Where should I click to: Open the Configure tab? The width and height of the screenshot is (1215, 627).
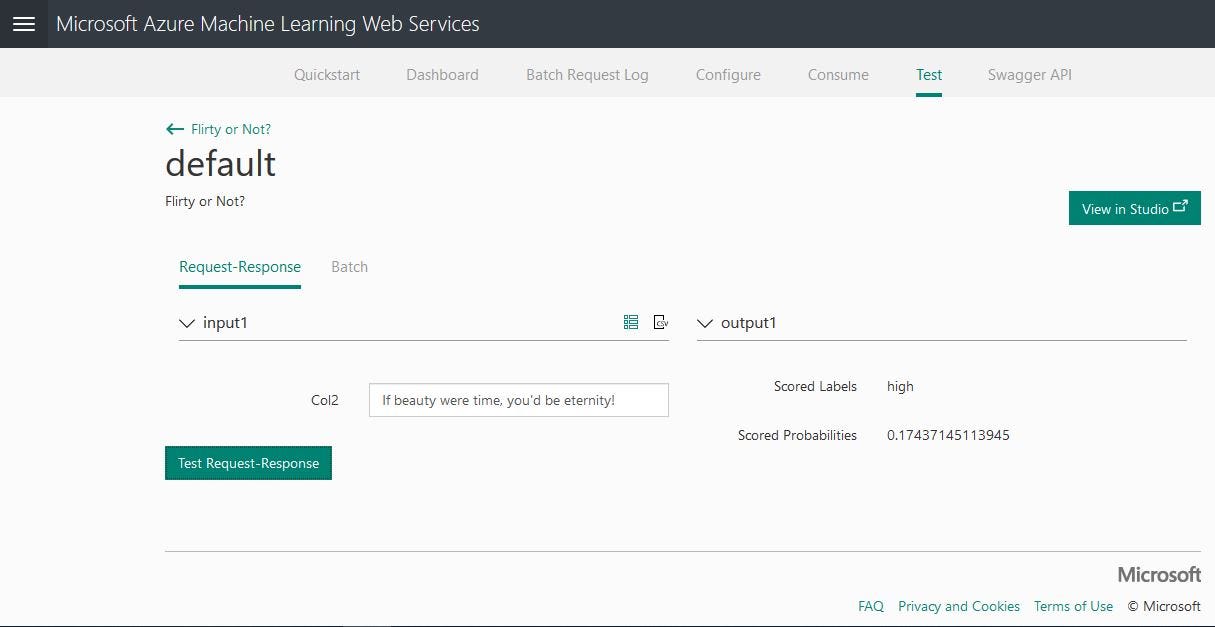click(x=728, y=75)
